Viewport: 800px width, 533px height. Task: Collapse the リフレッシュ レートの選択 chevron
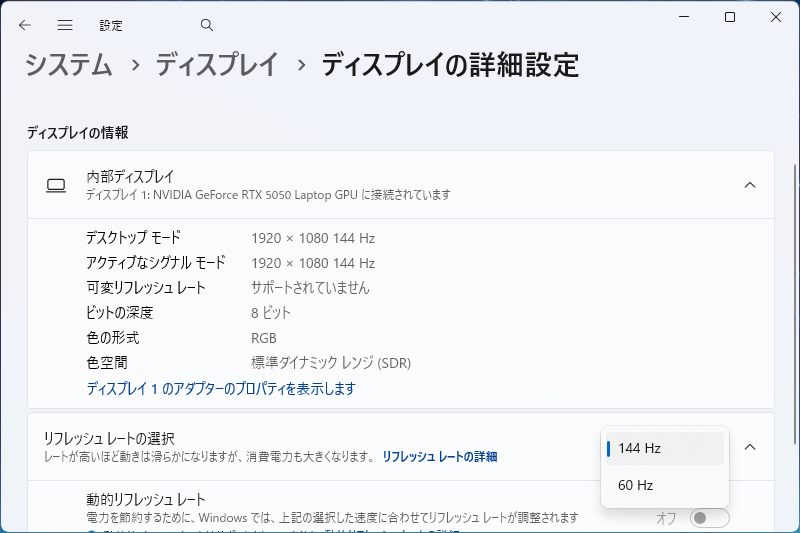749,447
